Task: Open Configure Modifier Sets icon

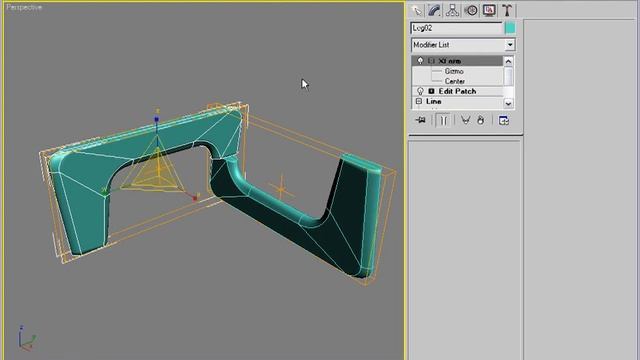Action: coord(504,120)
